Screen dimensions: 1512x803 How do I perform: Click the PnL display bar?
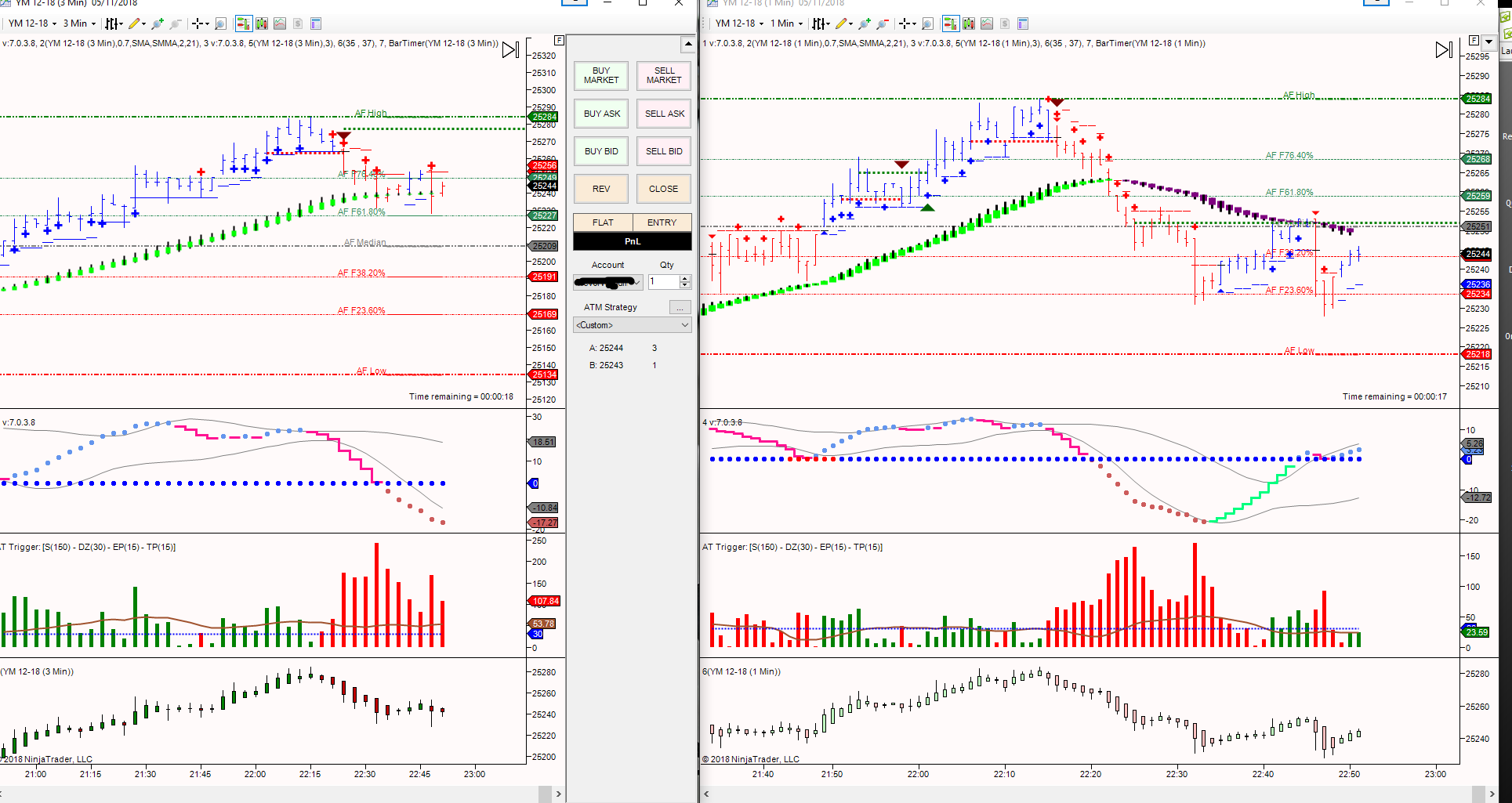click(x=633, y=241)
